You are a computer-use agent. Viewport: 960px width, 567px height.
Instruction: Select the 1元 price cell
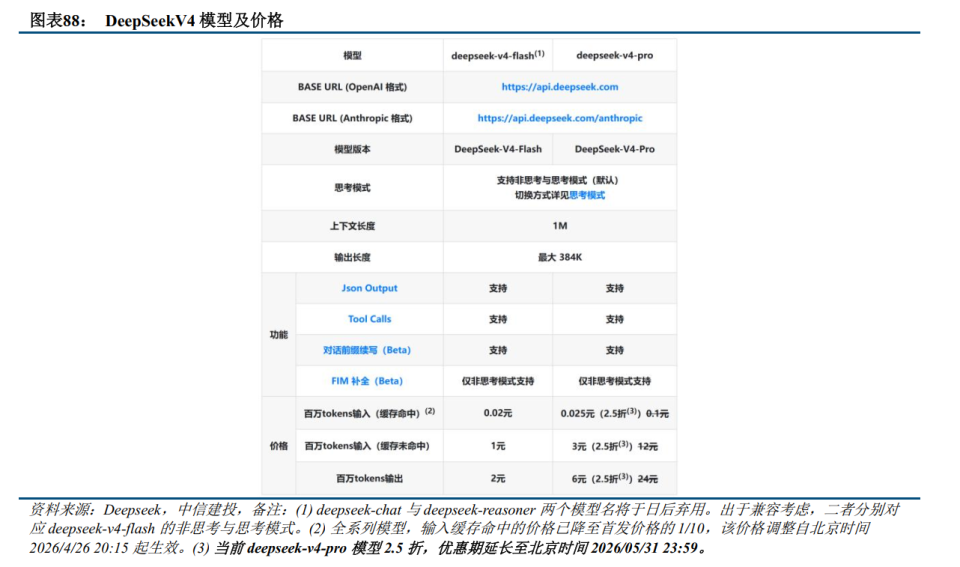498,446
